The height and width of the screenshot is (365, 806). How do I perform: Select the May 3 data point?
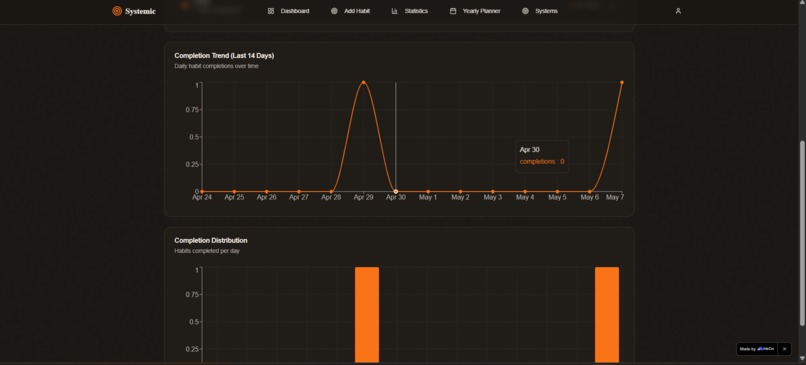pos(492,191)
